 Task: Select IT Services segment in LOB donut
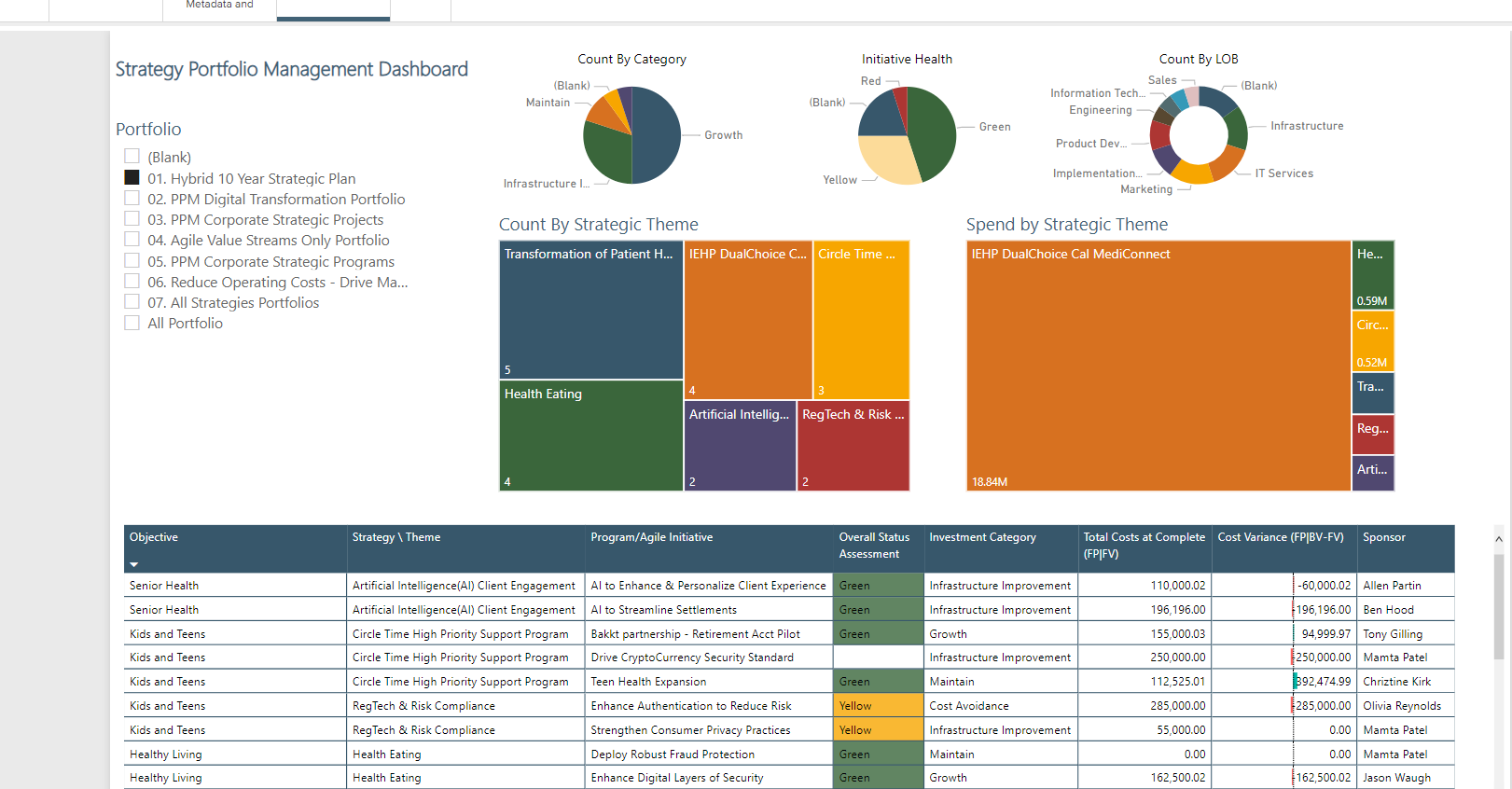(x=1226, y=163)
